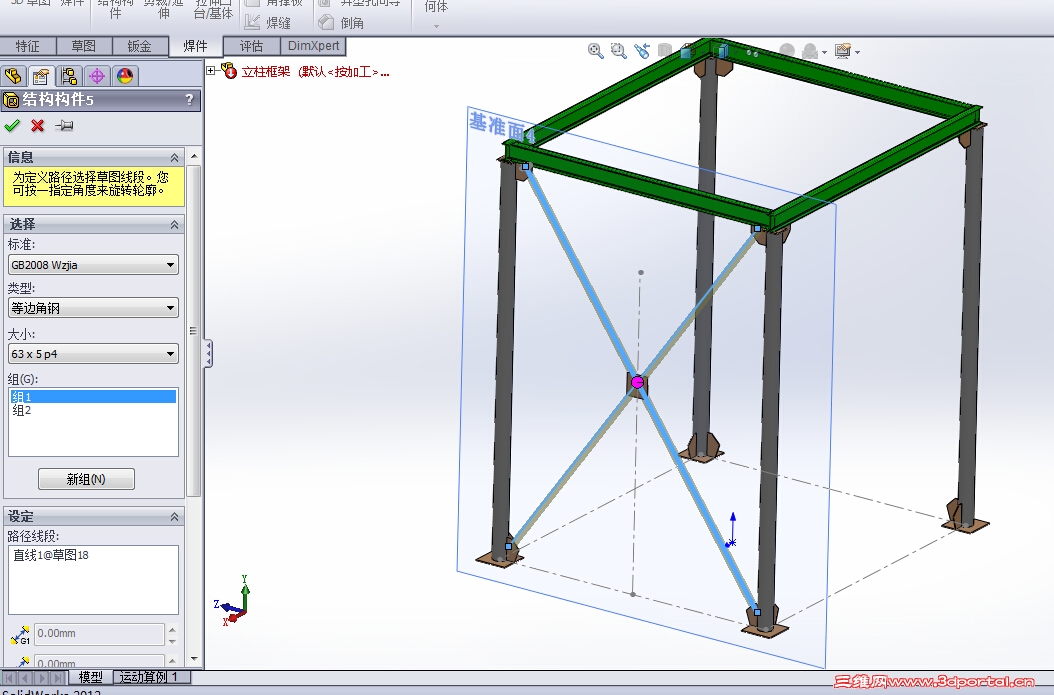Click the Display Style cube icon

(723, 51)
